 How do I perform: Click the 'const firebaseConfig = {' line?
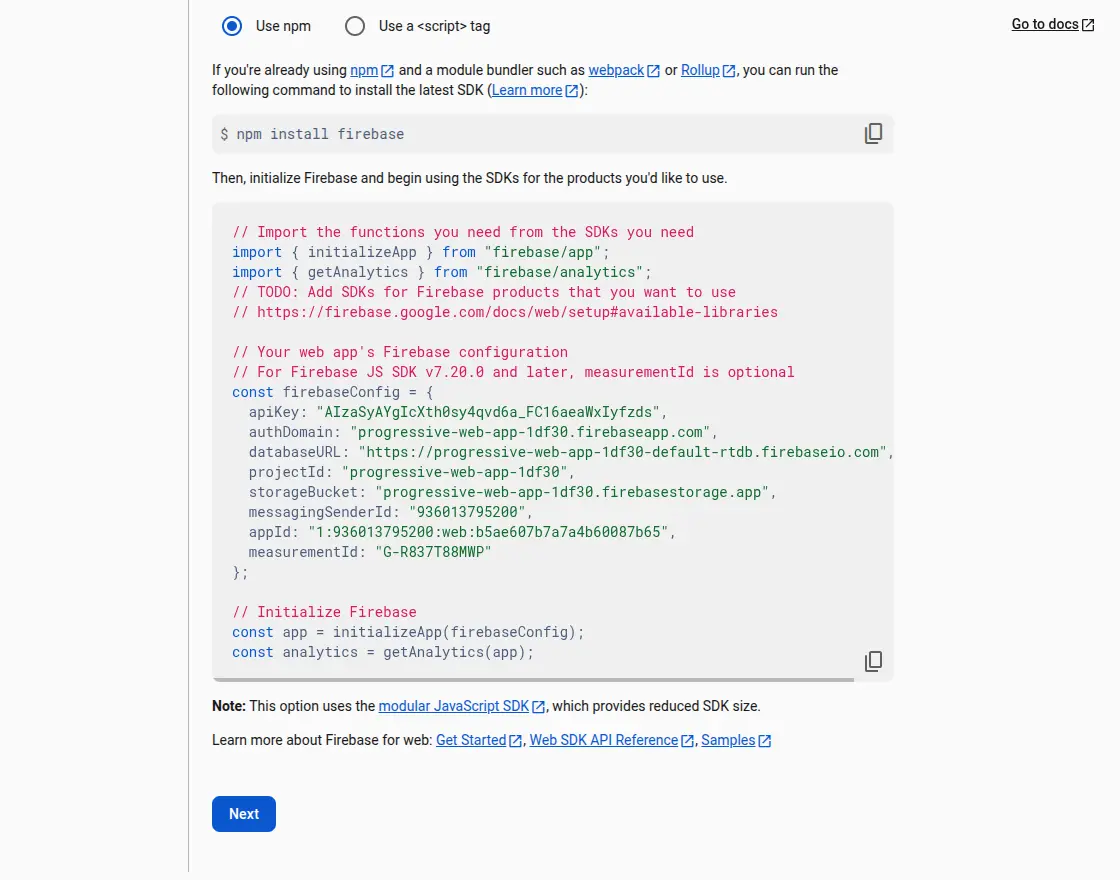[333, 392]
